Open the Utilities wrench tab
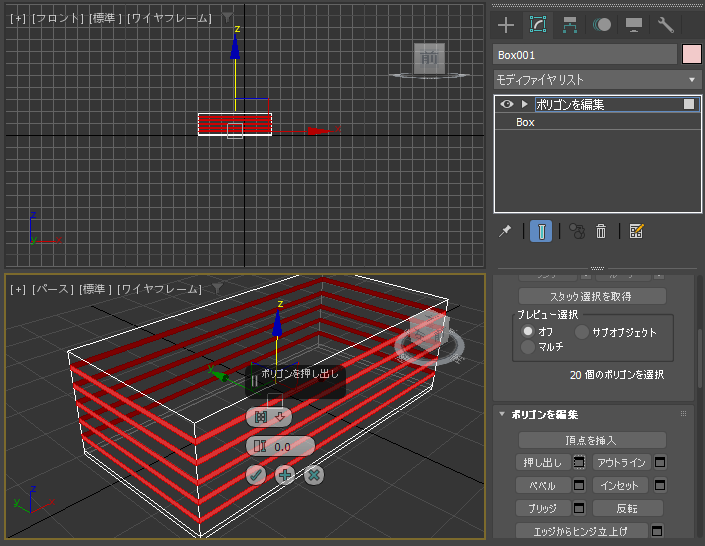705x546 pixels. [x=665, y=25]
